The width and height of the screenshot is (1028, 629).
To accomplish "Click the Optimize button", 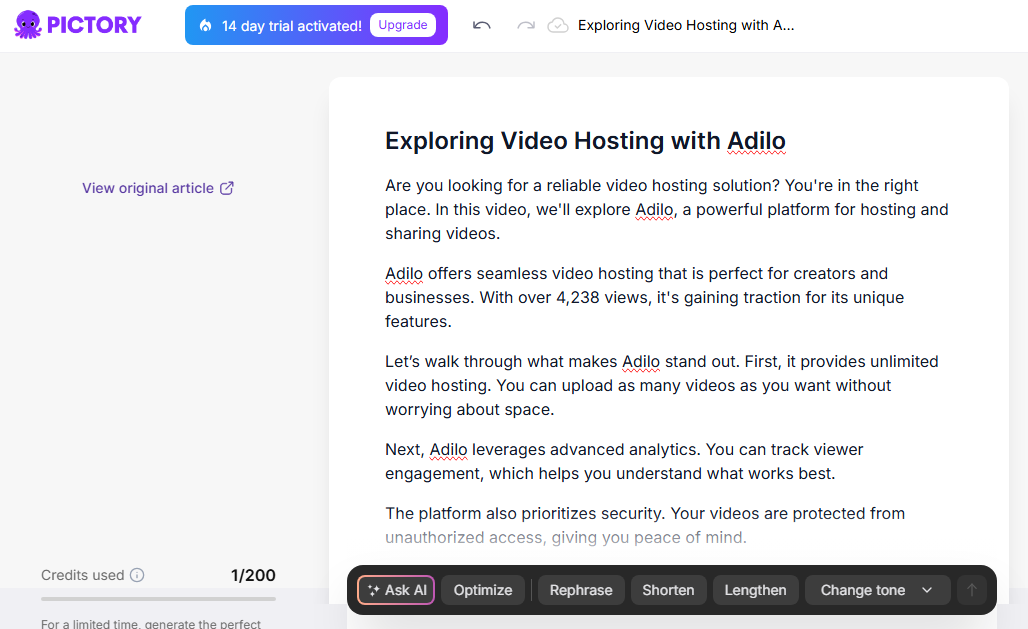I will pos(483,590).
